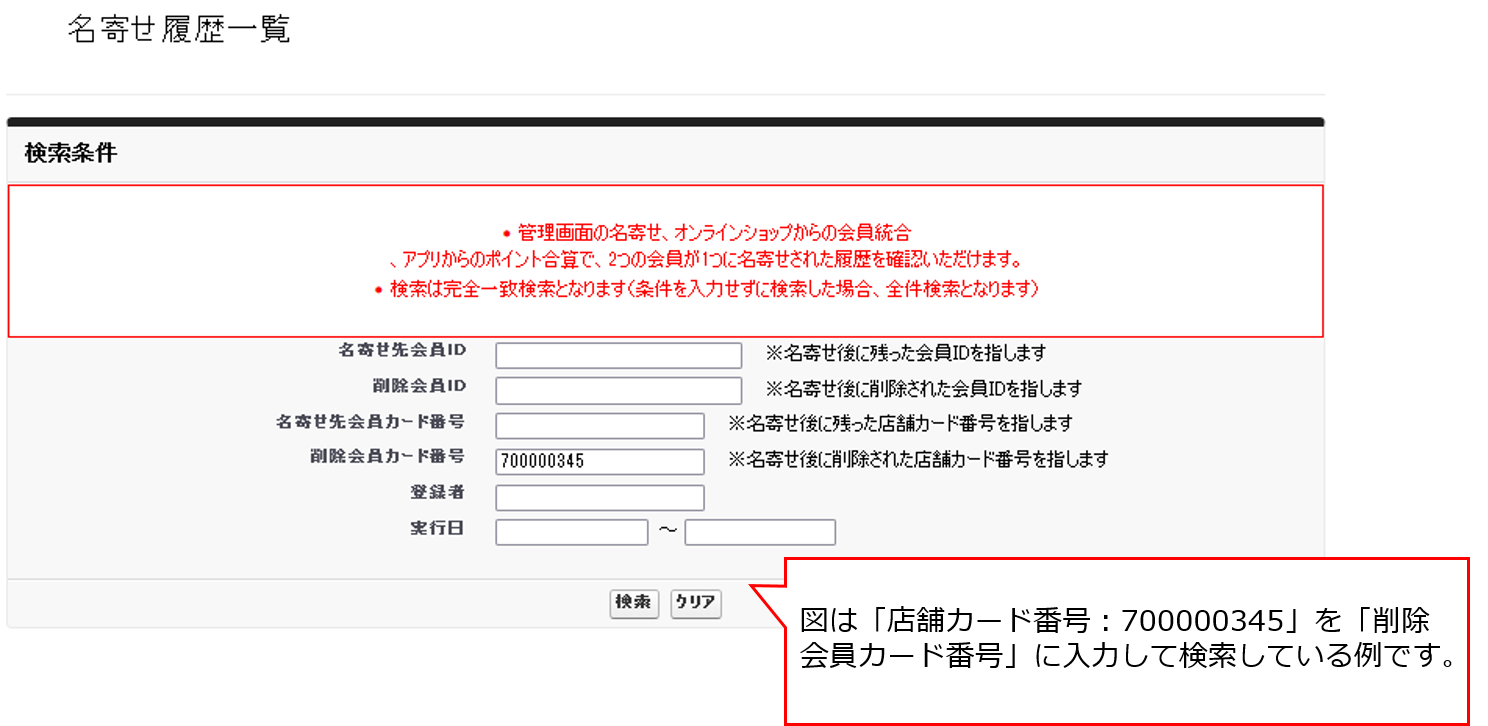
Task: Click the 検索条件 section header
Action: tap(71, 154)
